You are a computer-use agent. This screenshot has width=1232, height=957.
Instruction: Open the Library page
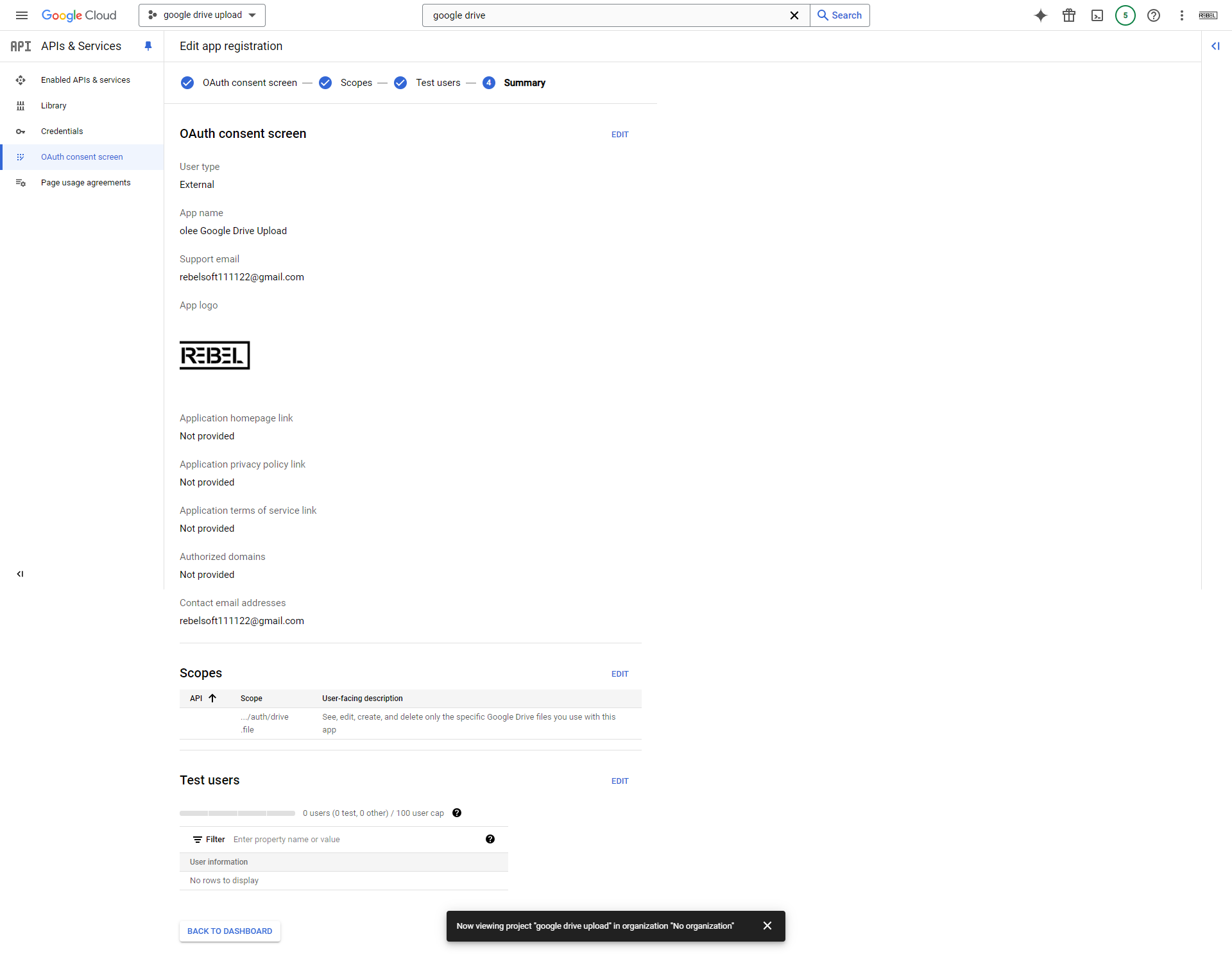[54, 106]
